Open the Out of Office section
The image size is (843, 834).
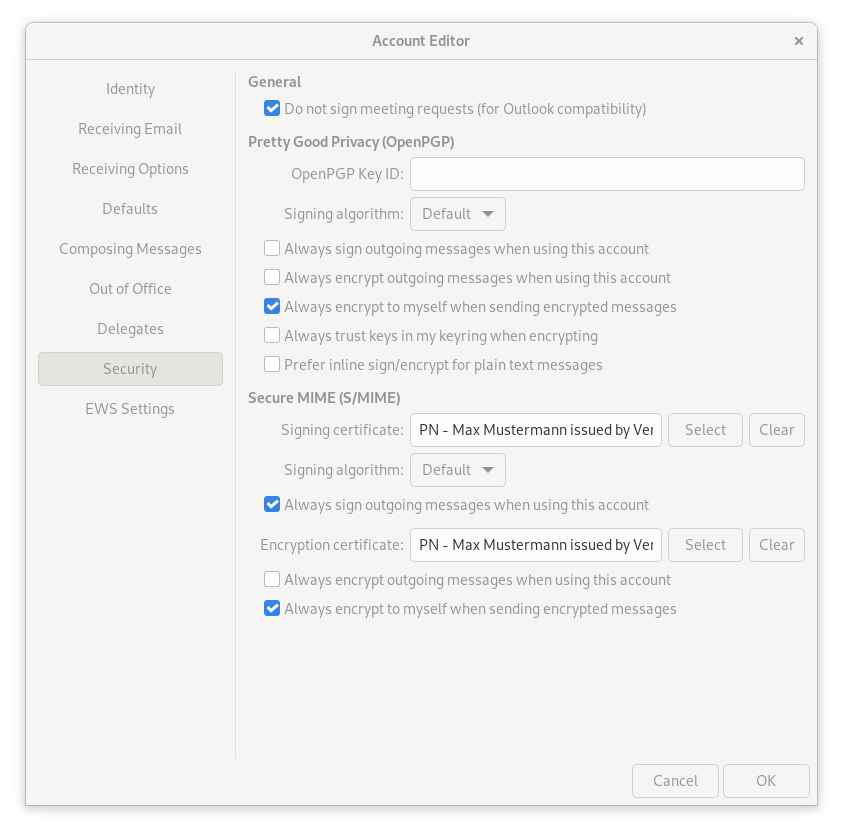130,289
